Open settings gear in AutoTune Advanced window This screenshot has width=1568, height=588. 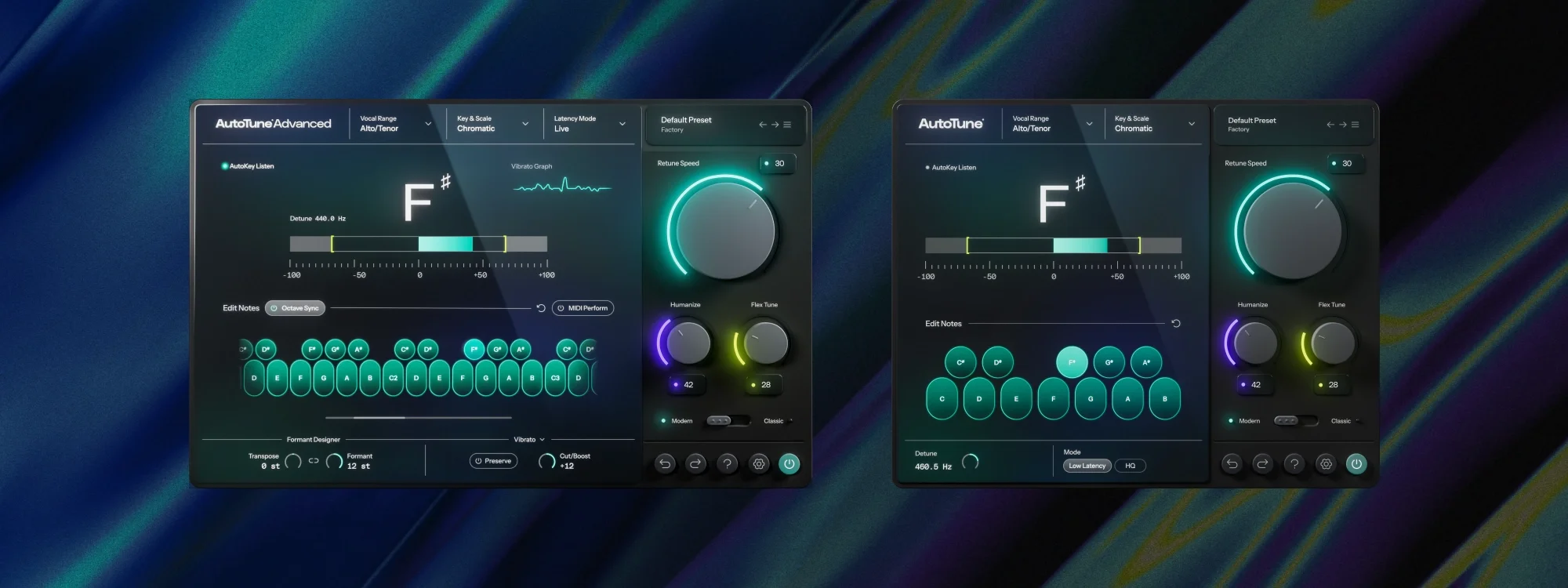pos(758,463)
